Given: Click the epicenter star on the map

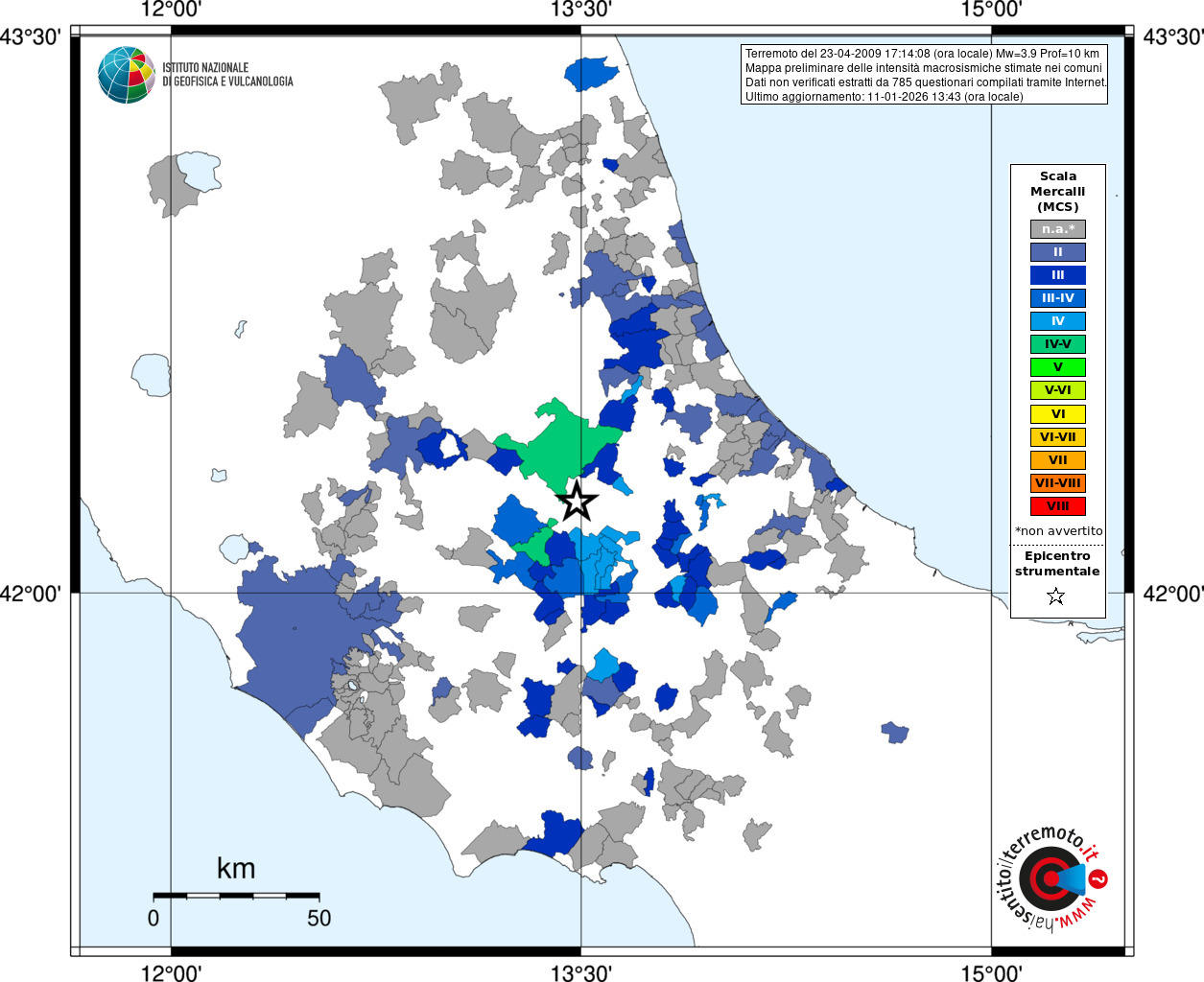Looking at the screenshot, I should [577, 501].
